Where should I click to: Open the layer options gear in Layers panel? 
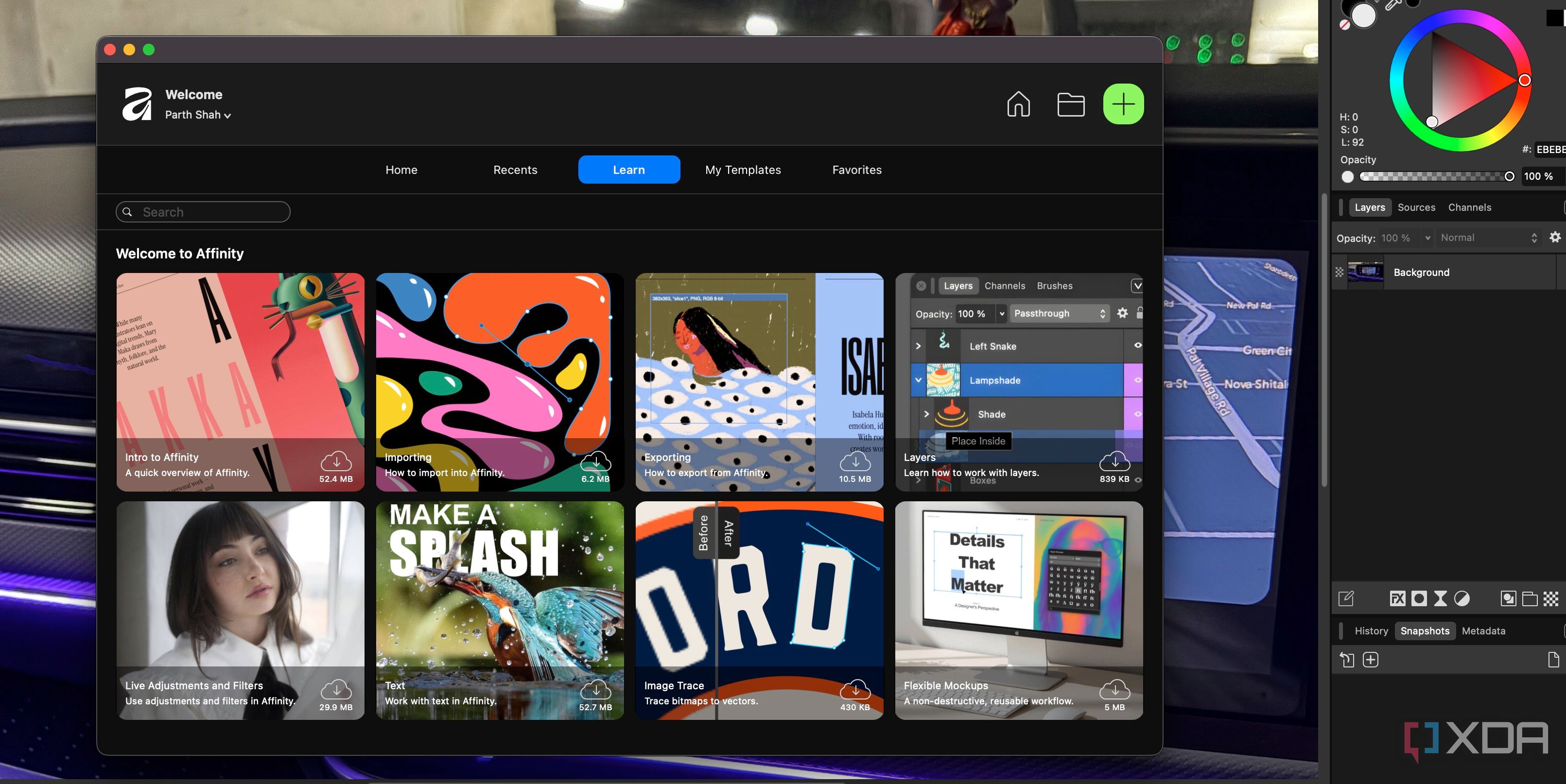tap(1554, 237)
